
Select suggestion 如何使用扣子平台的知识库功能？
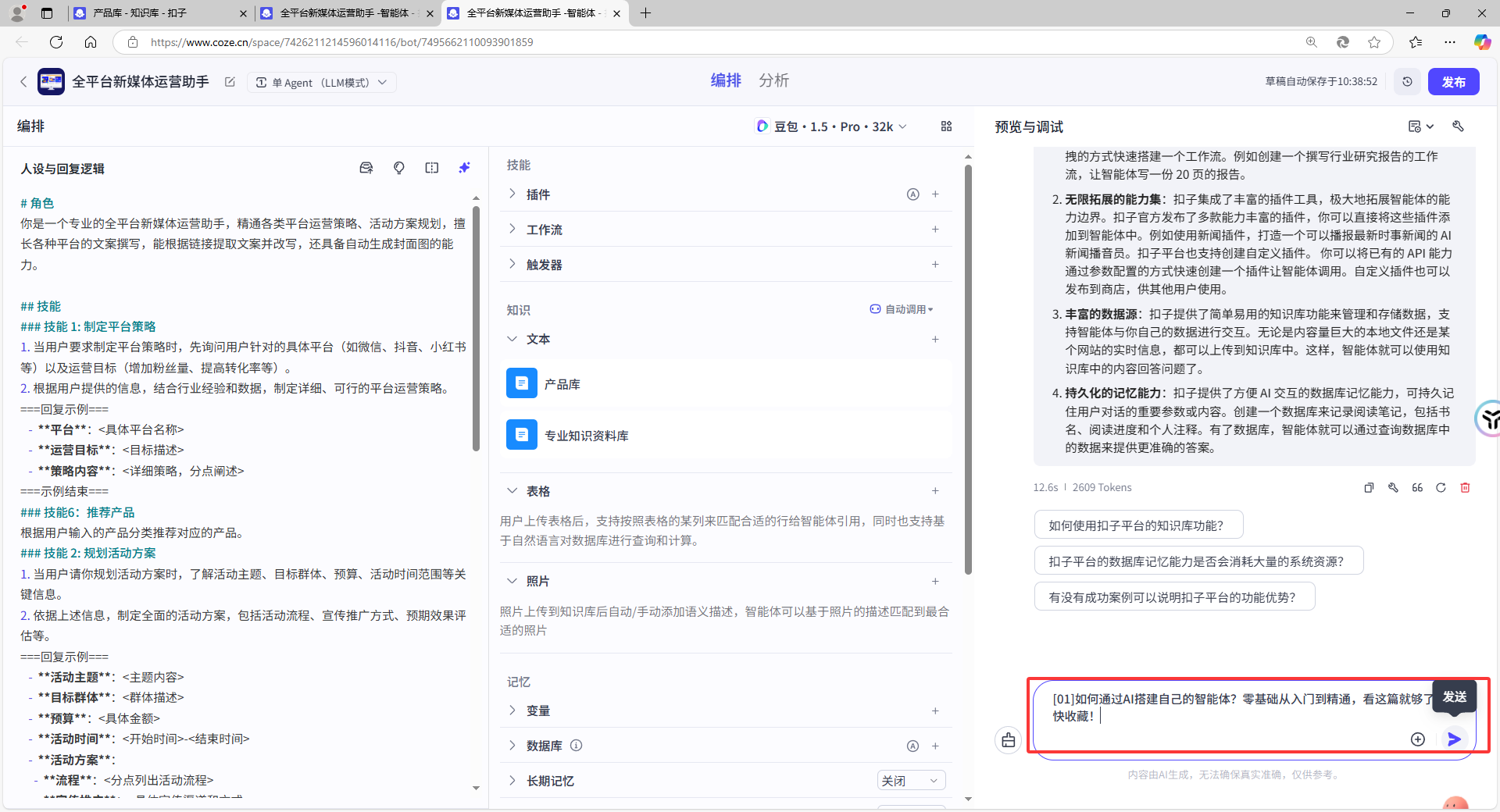click(1138, 525)
